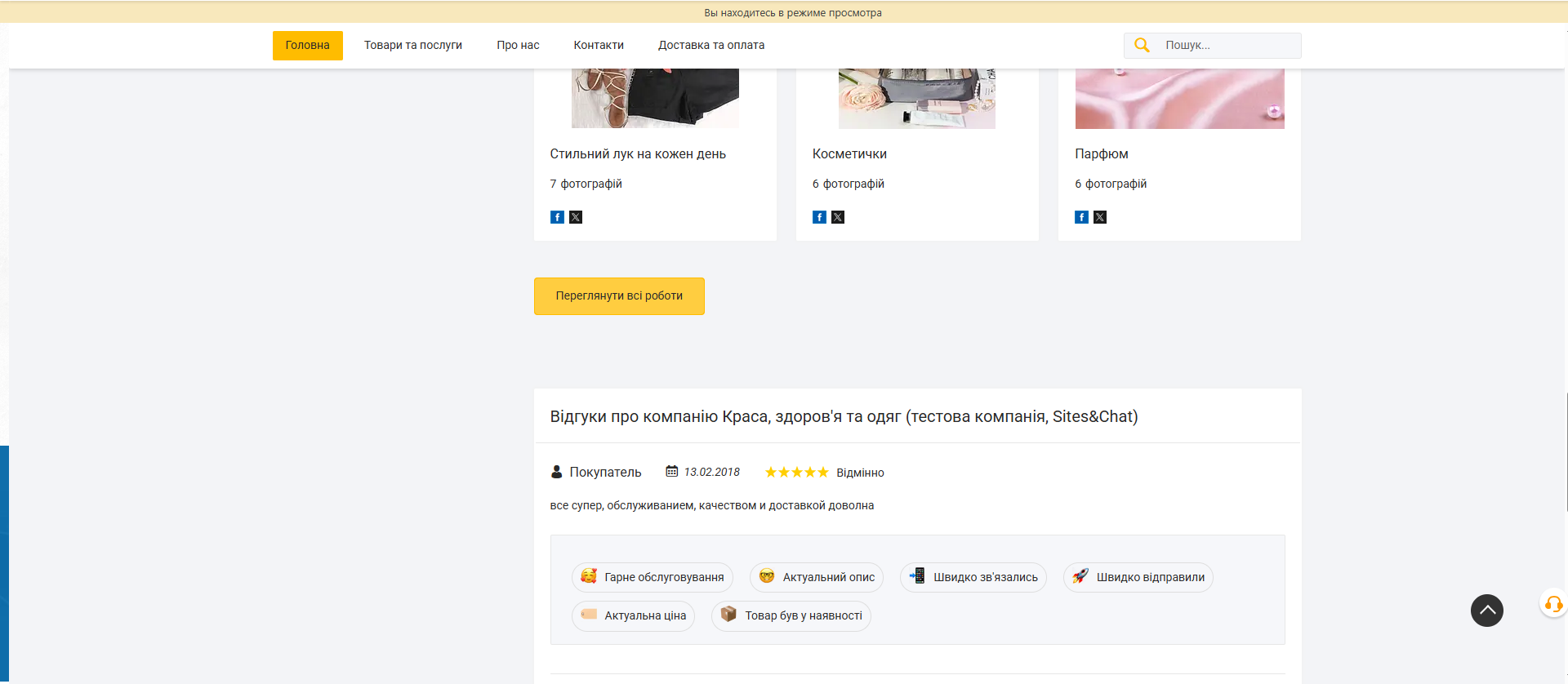Image resolution: width=1568 pixels, height=684 pixels.
Task: Open the Про нас page
Action: (518, 46)
